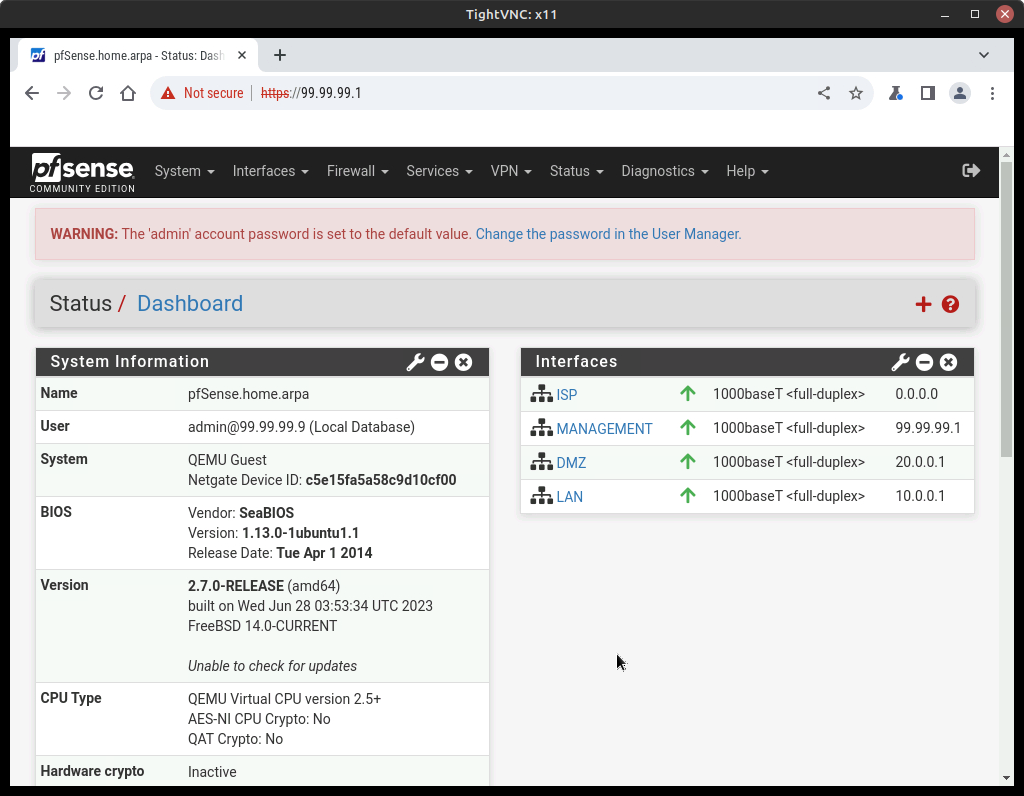Open the browser profile menu

click(959, 93)
